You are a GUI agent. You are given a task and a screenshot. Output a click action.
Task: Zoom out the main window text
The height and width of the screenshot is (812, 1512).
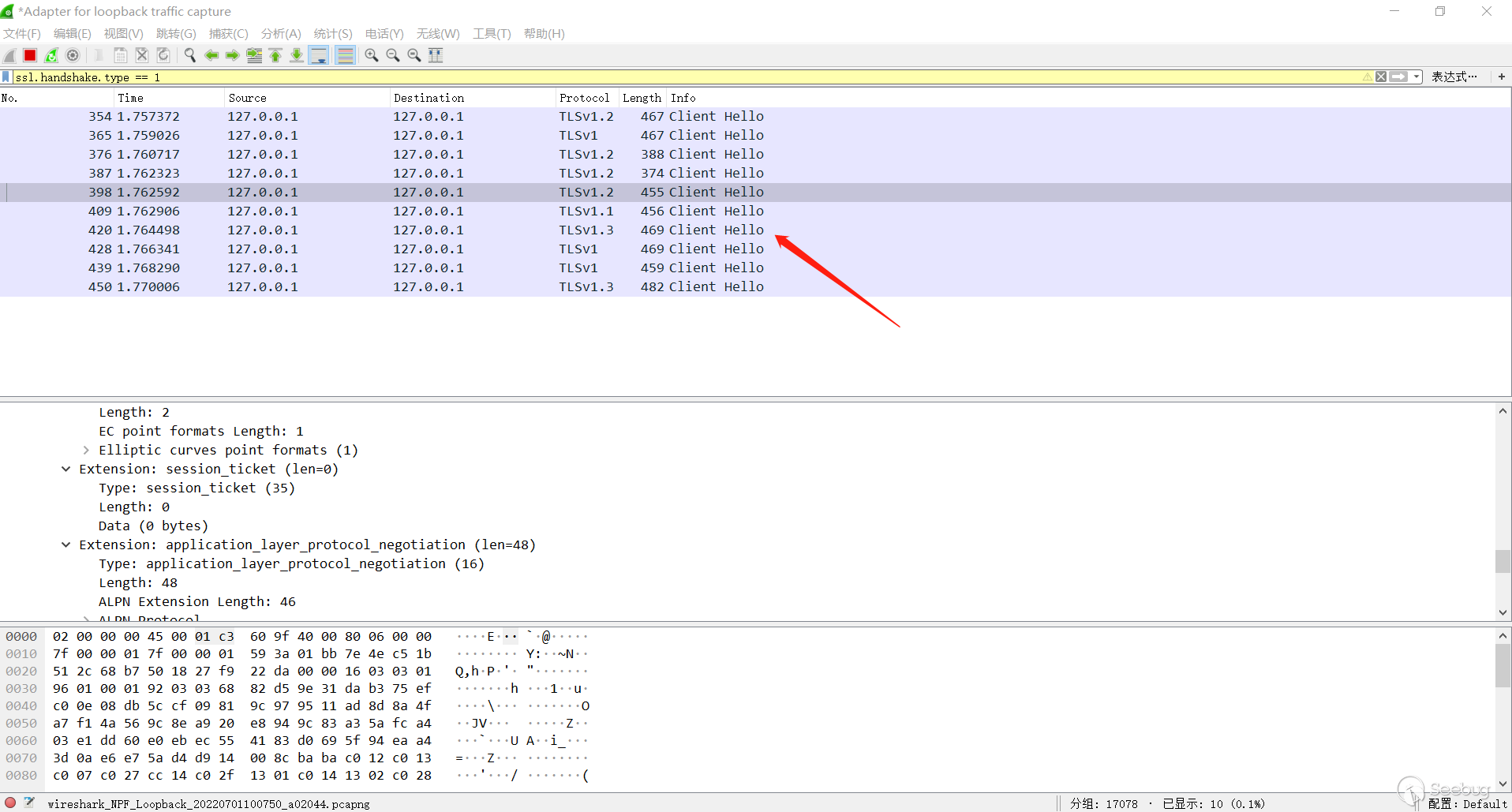[393, 55]
